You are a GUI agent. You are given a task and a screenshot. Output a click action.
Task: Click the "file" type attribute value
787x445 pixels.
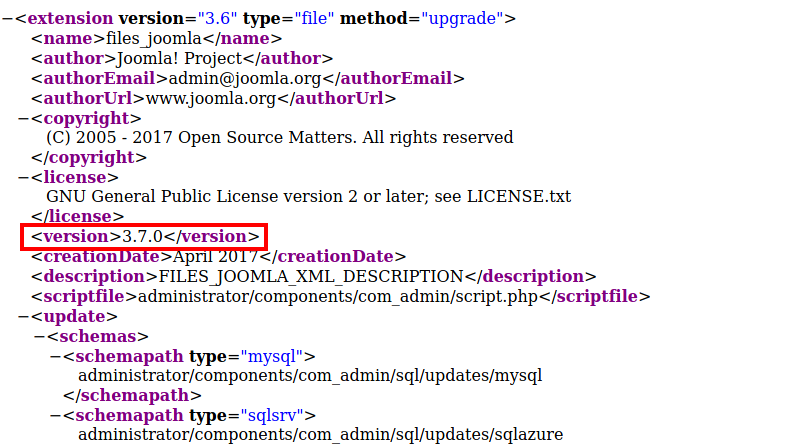pos(314,19)
